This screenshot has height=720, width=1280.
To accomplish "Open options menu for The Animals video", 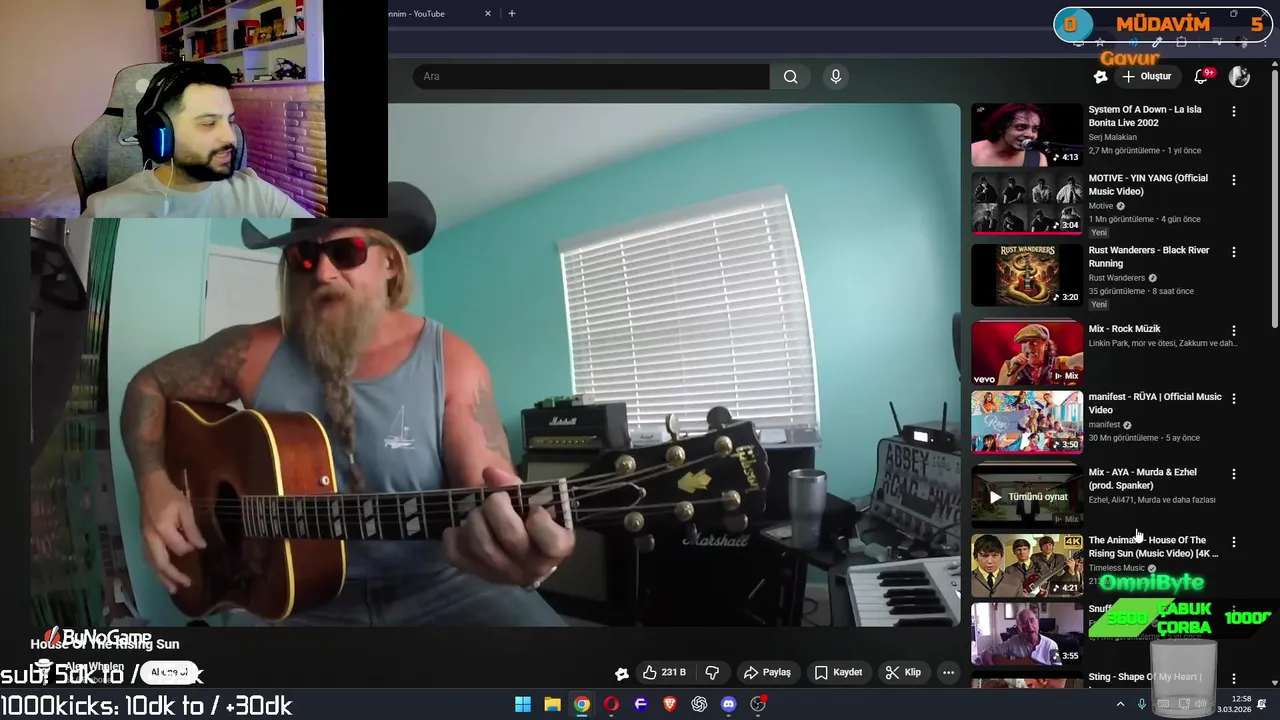I will (x=1233, y=542).
